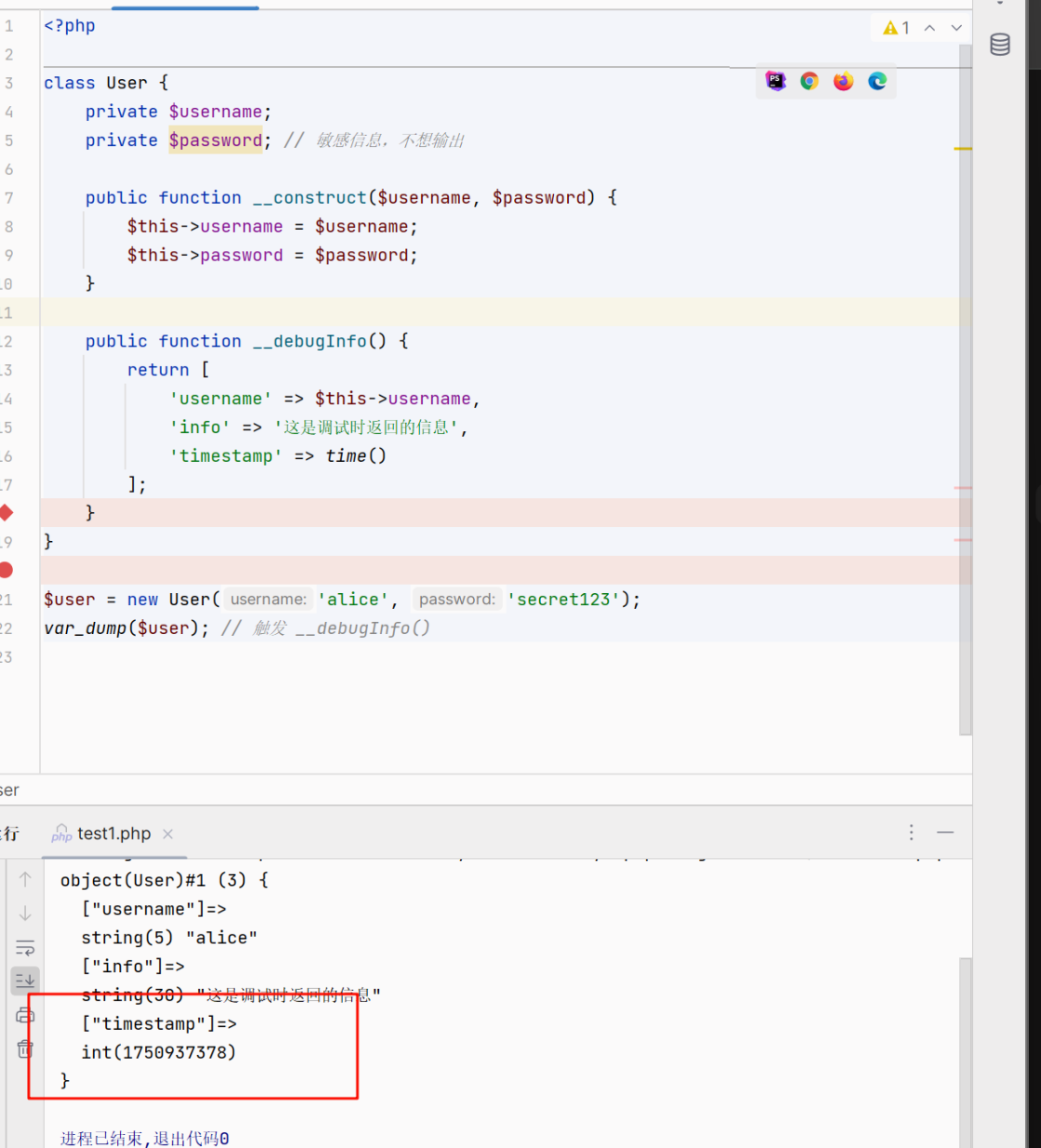Open file in Chrome browser icon
The height and width of the screenshot is (1148, 1041).
(810, 81)
